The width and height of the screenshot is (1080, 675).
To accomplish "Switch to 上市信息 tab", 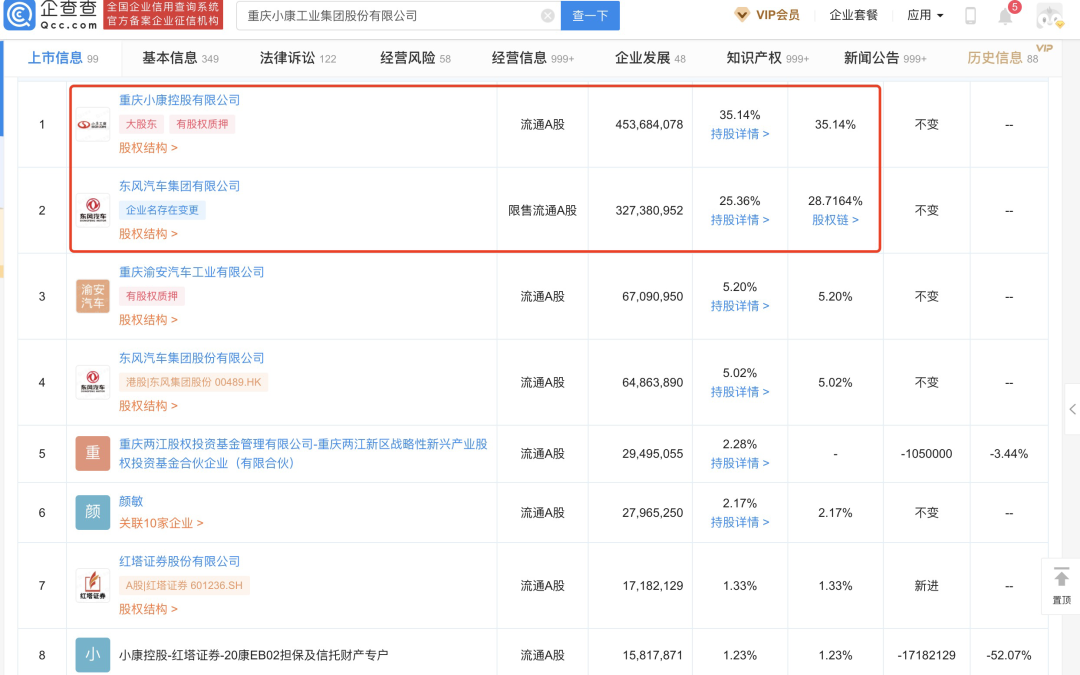I will coord(63,58).
